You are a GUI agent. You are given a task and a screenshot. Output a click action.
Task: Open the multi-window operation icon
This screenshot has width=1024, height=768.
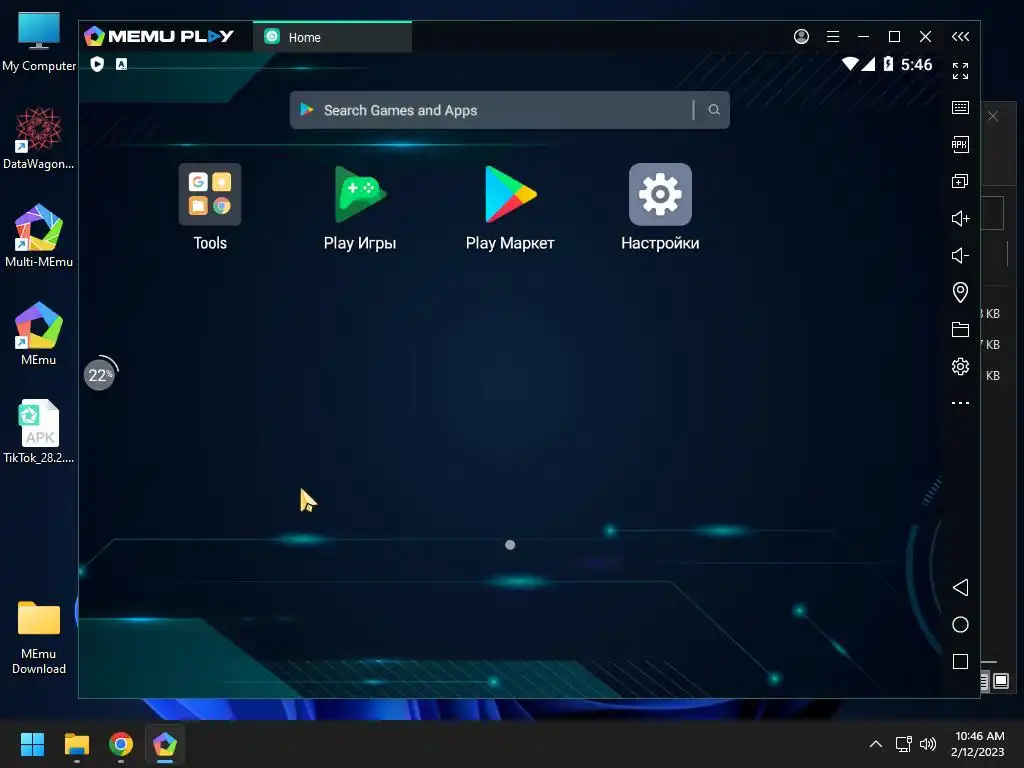pos(960,181)
